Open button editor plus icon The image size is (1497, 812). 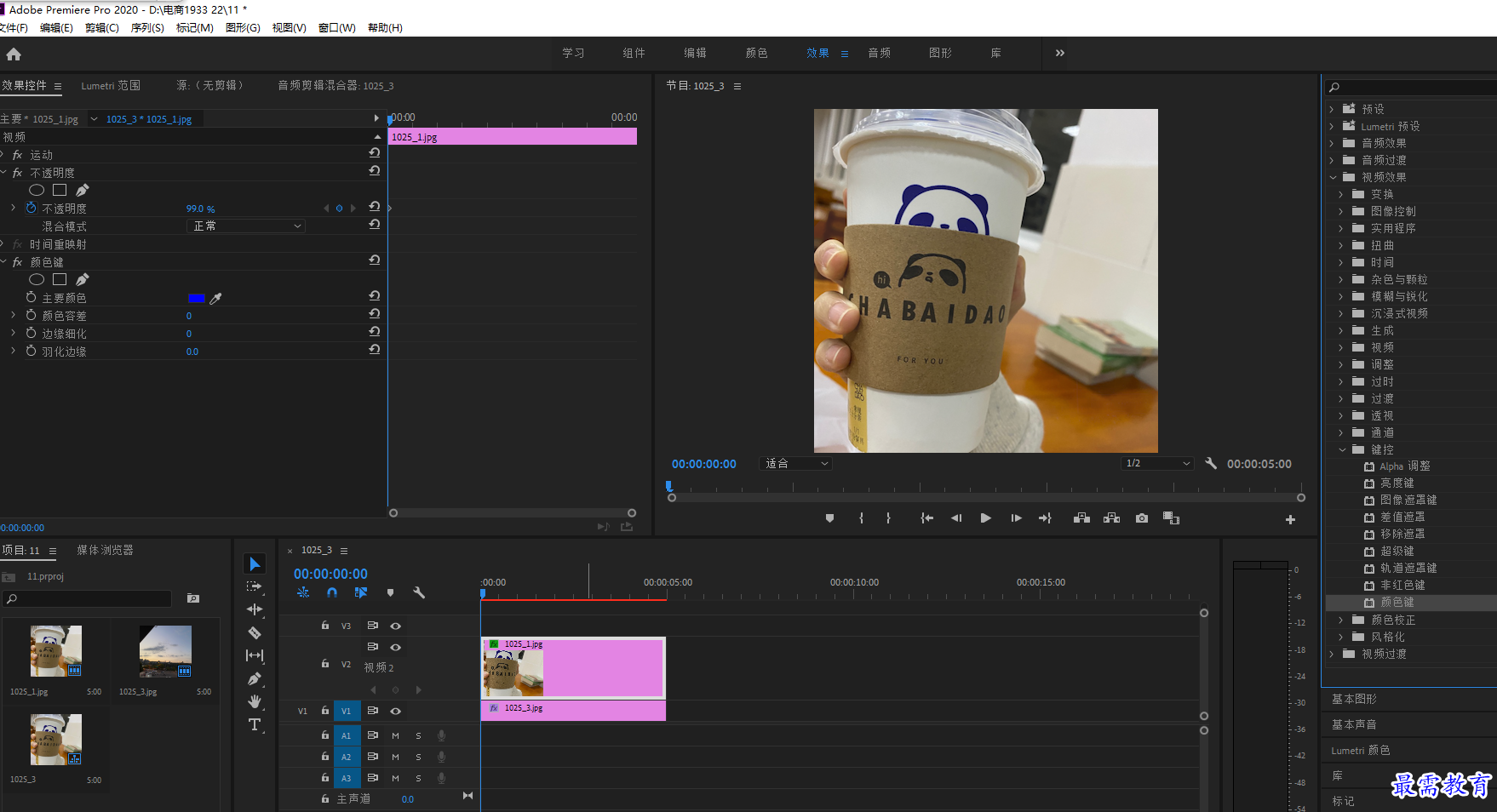coord(1290,519)
